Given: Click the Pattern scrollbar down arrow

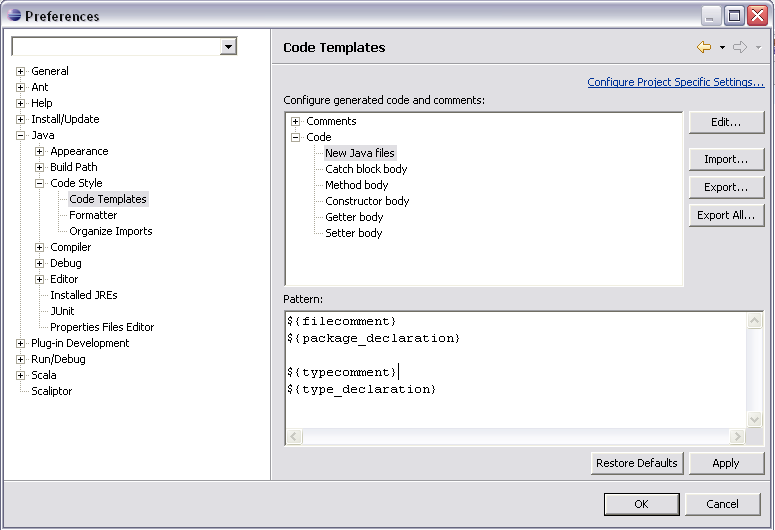Looking at the screenshot, I should (754, 420).
